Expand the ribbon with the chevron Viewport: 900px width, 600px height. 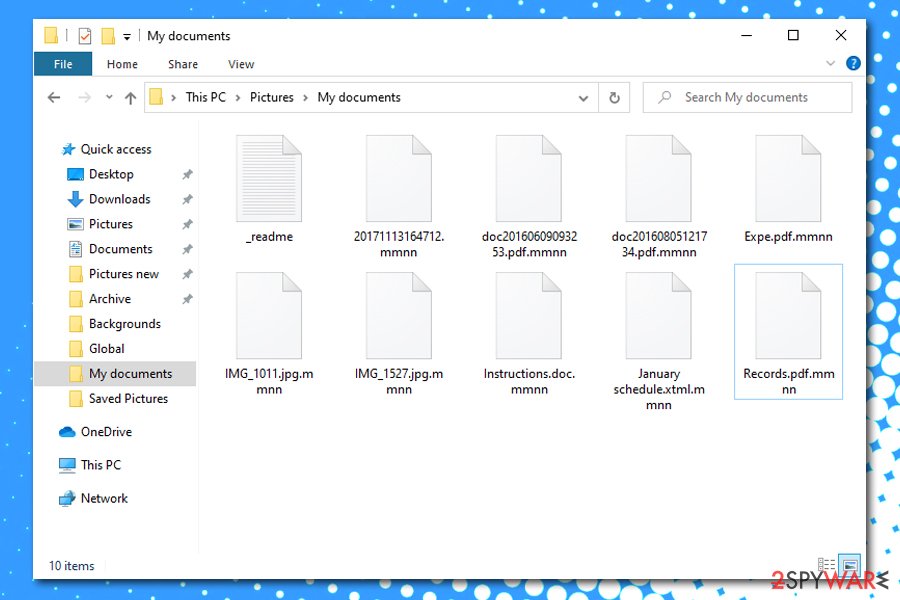pos(830,63)
